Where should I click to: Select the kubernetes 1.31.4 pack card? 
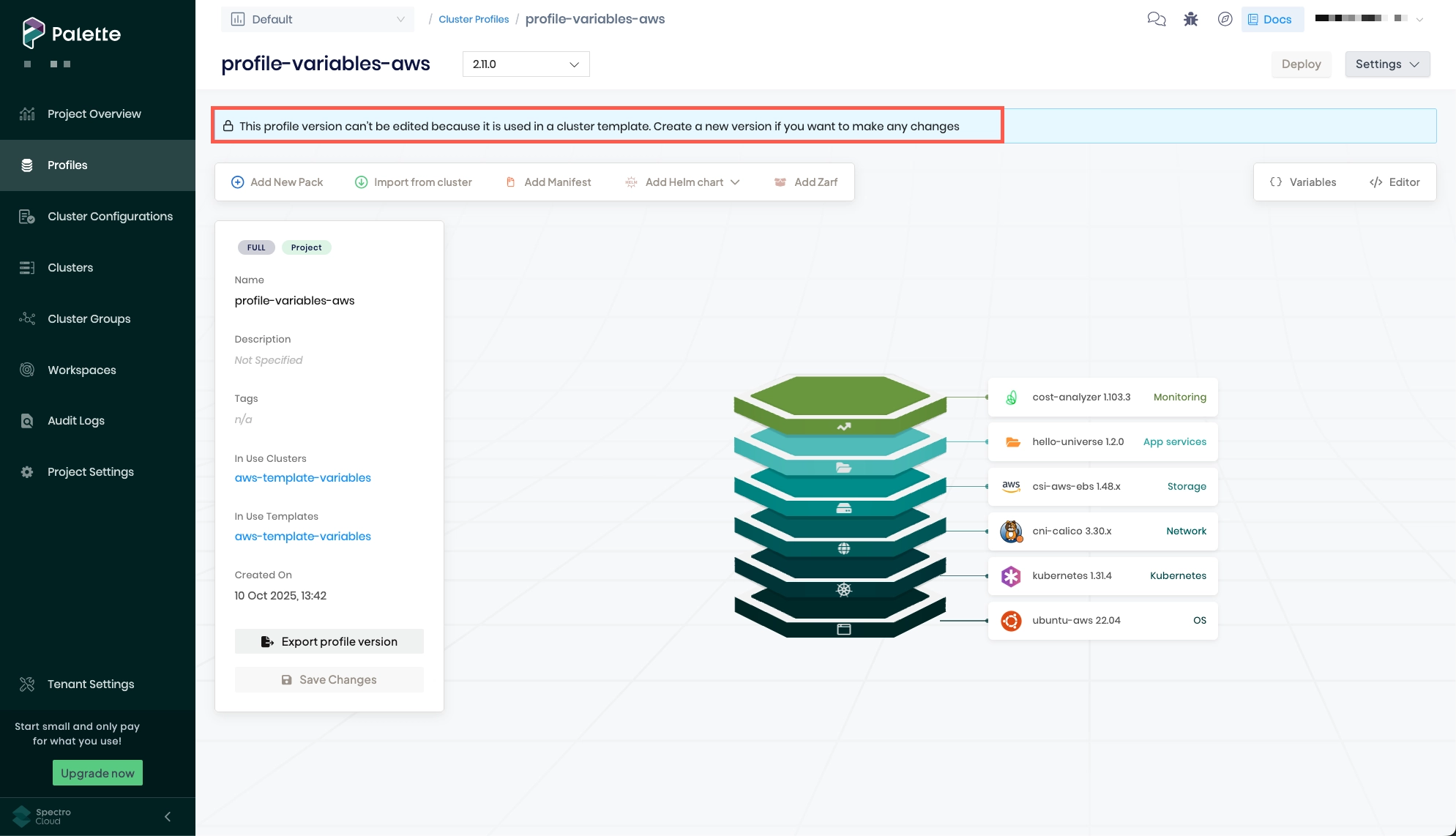pyautogui.click(x=1102, y=575)
